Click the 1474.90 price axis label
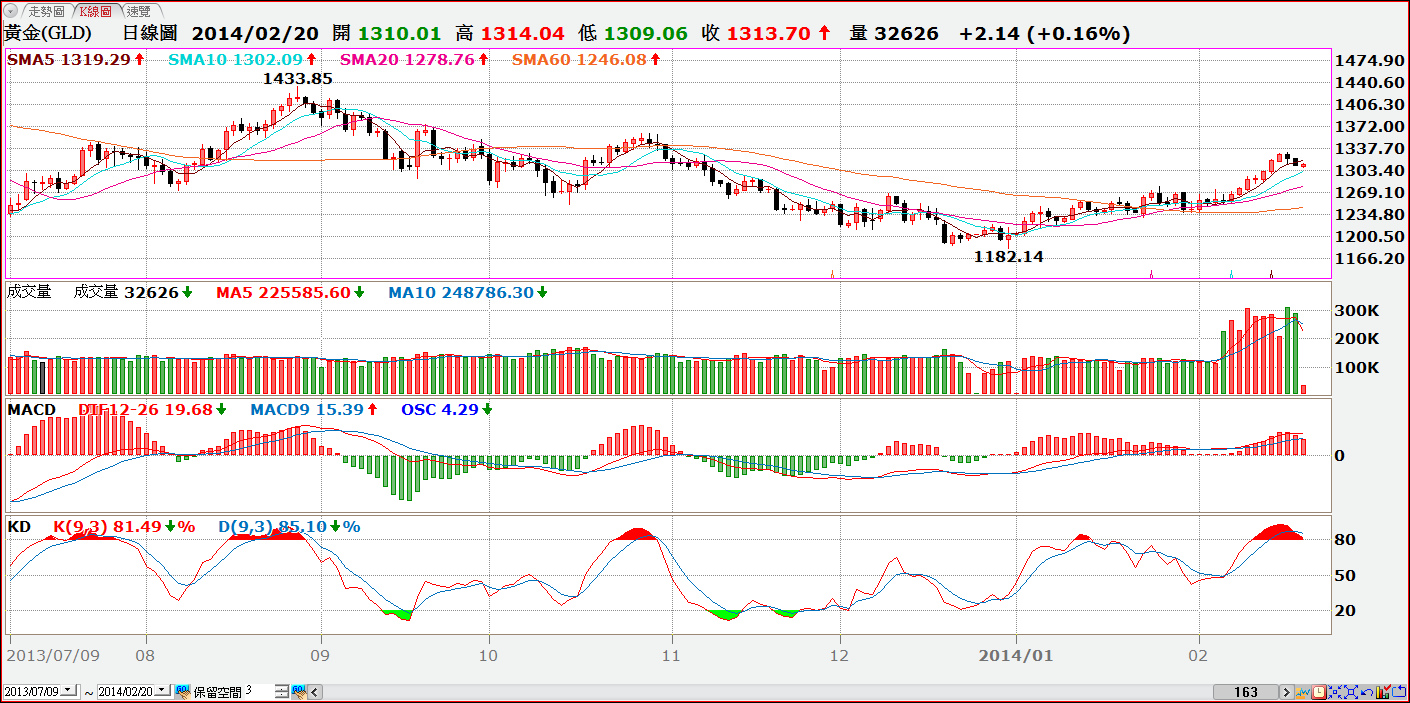Viewport: 1410px width, 703px height. [1369, 60]
